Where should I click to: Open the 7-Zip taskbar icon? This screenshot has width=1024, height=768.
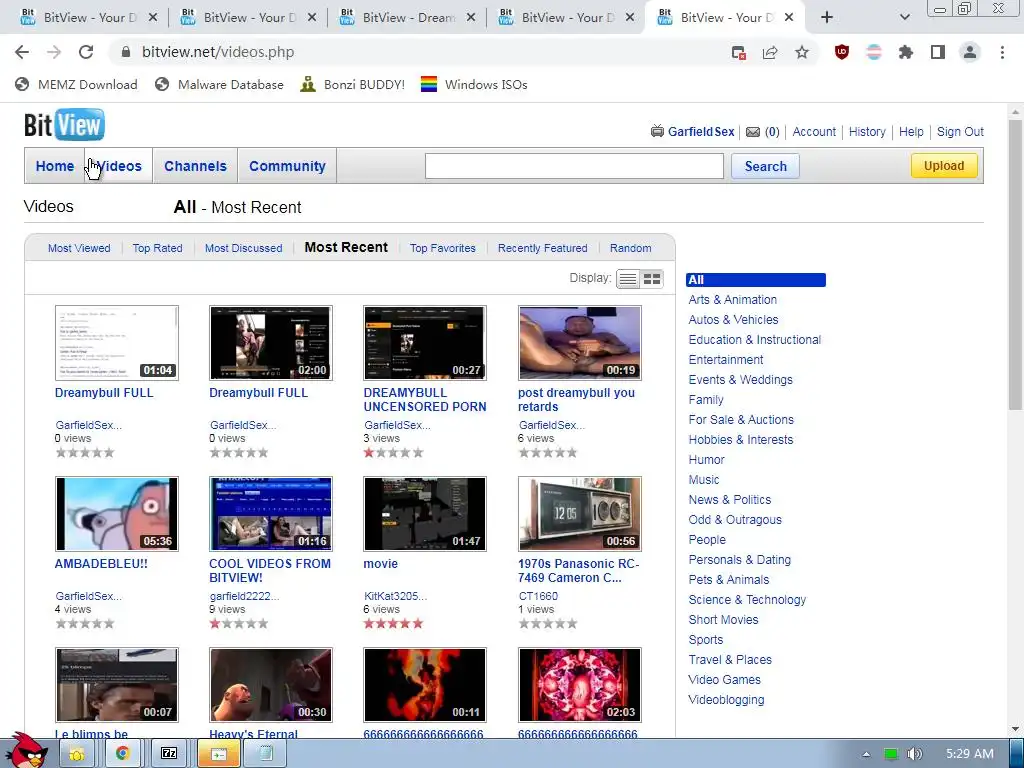pyautogui.click(x=169, y=754)
